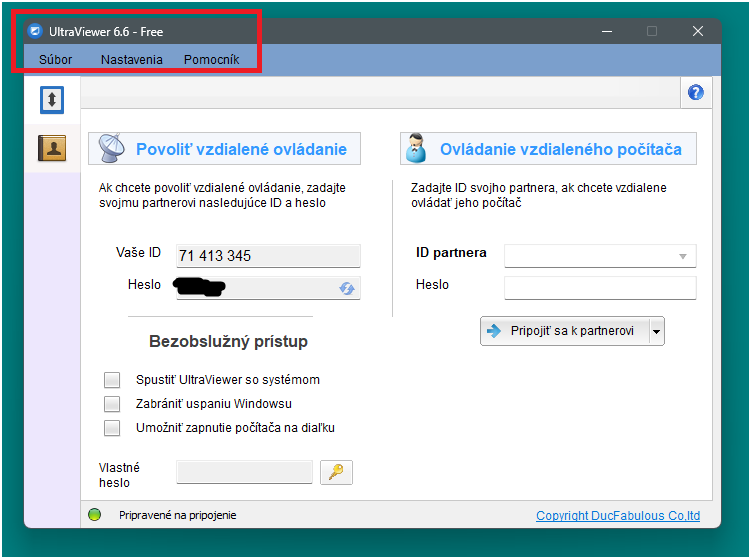Check Umožniť zapnutie počítača na diaľku
This screenshot has height=559, width=751.
[112, 428]
